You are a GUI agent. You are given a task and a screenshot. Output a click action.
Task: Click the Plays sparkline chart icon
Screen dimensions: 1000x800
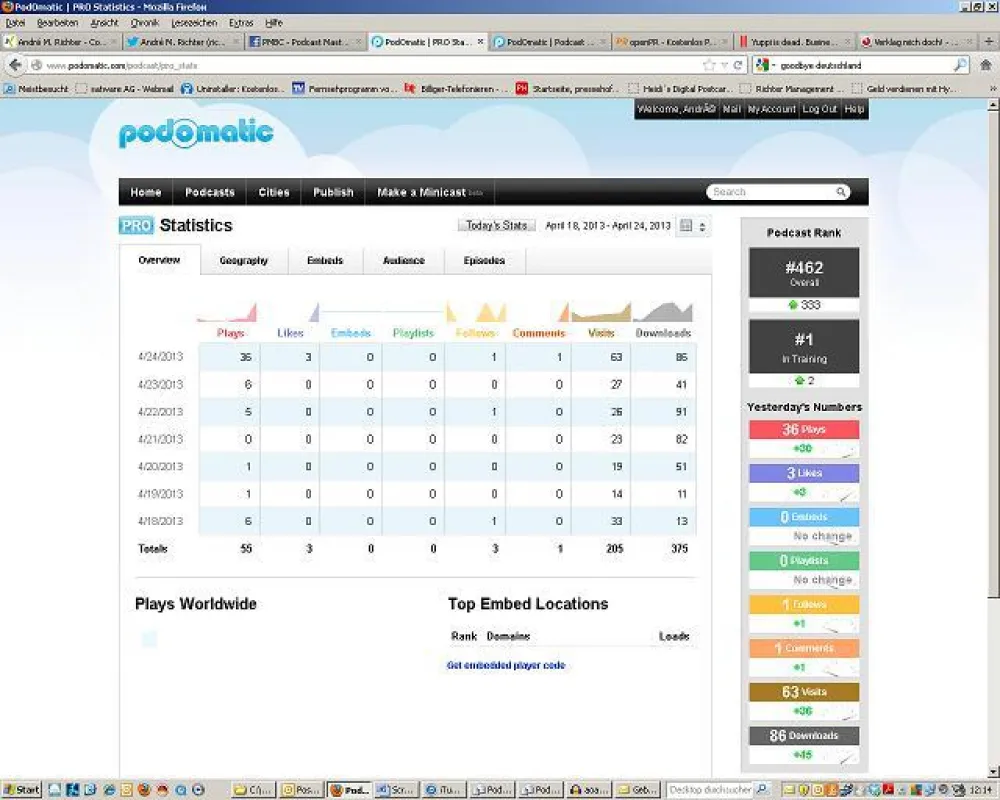(228, 313)
